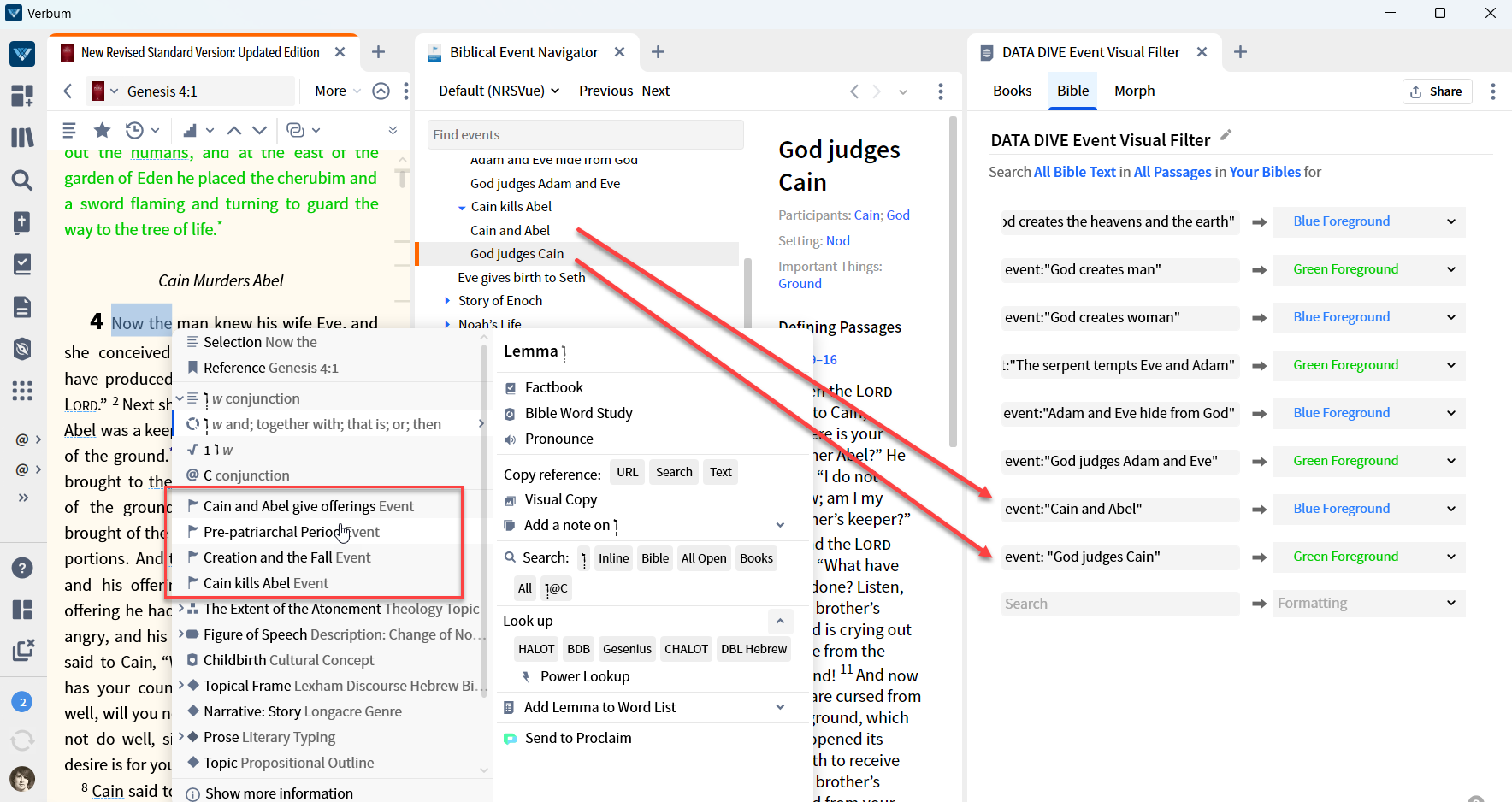Screen dimensions: 1512x802
Task: Select God judges Adam and Eve event
Action: click(x=545, y=183)
